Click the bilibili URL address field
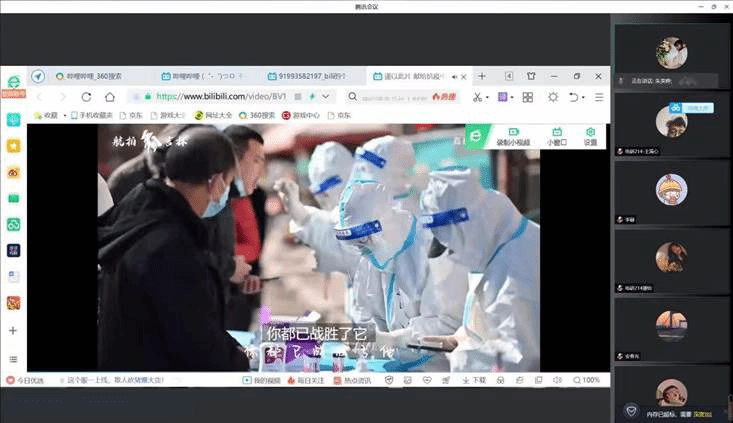Image resolution: width=733 pixels, height=423 pixels. tap(220, 97)
